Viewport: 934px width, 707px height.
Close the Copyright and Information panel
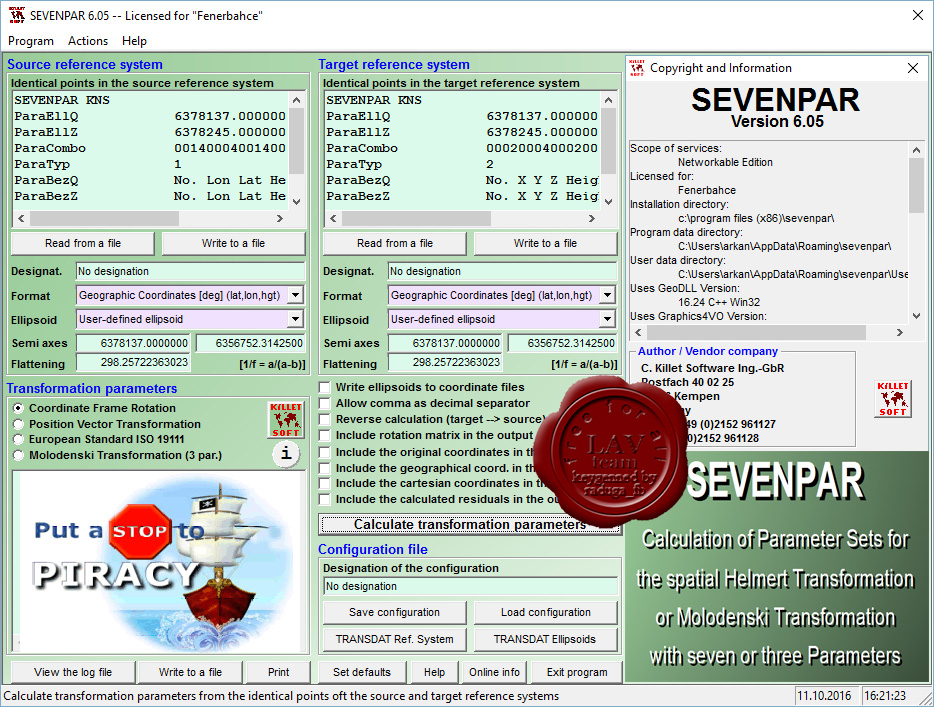913,68
